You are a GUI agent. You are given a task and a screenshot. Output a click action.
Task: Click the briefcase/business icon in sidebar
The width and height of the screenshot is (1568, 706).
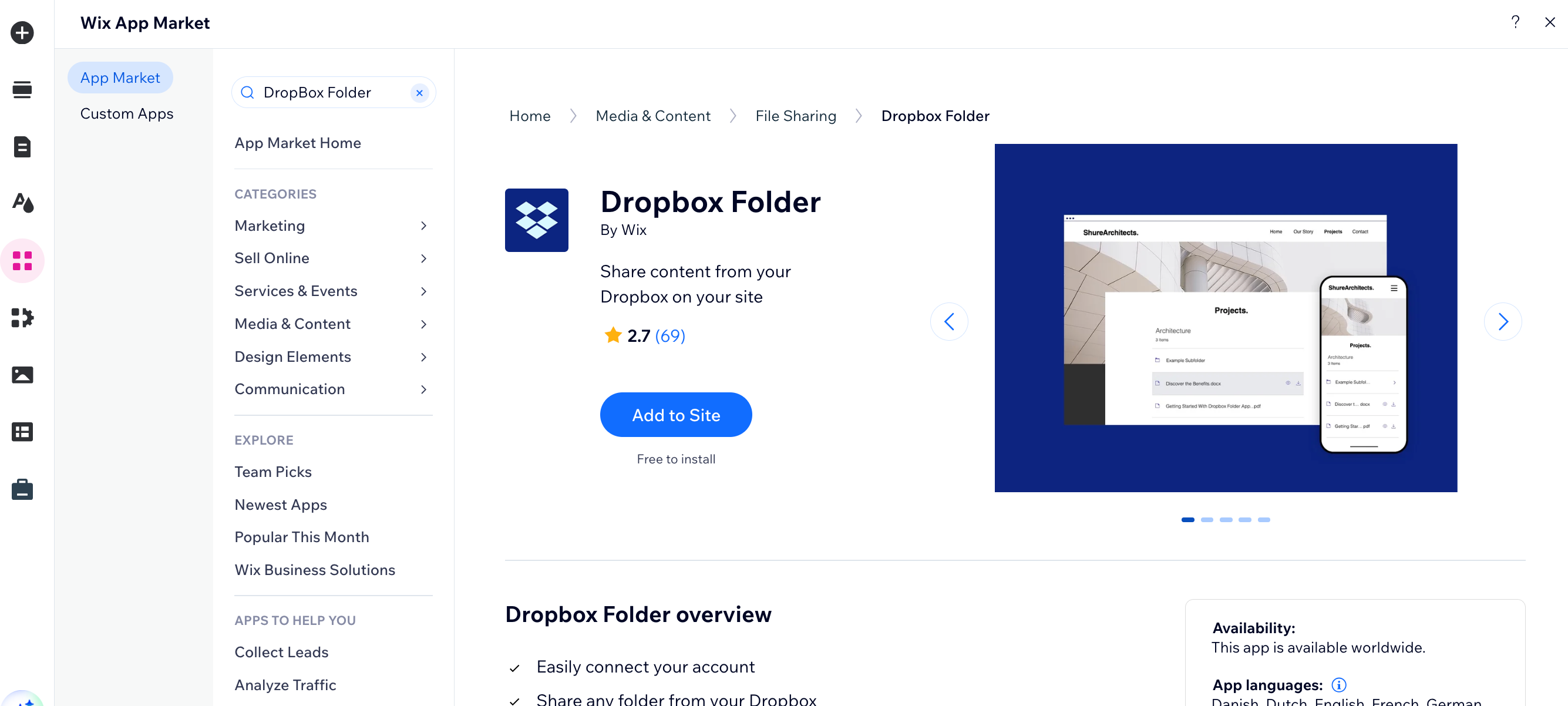[23, 489]
